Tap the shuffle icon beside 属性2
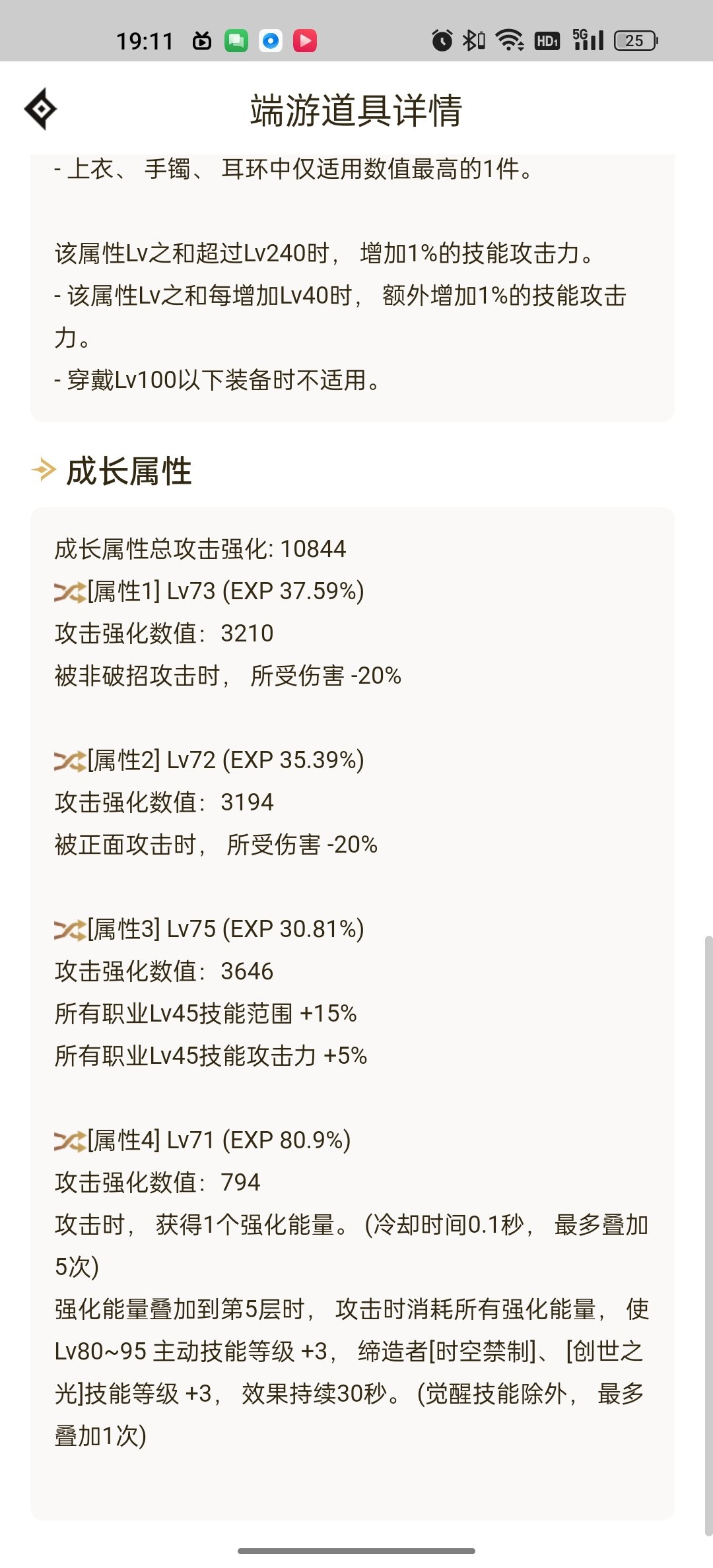 [70, 761]
